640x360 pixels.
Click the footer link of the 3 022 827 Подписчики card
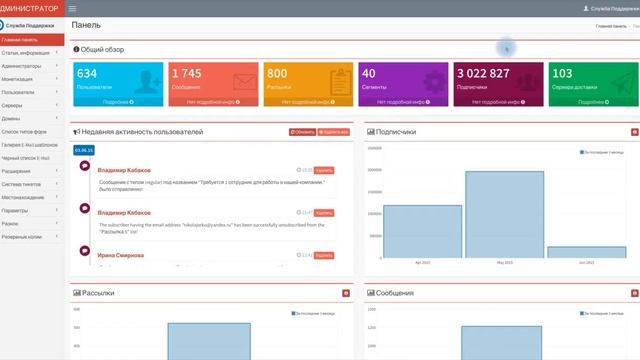(x=498, y=102)
